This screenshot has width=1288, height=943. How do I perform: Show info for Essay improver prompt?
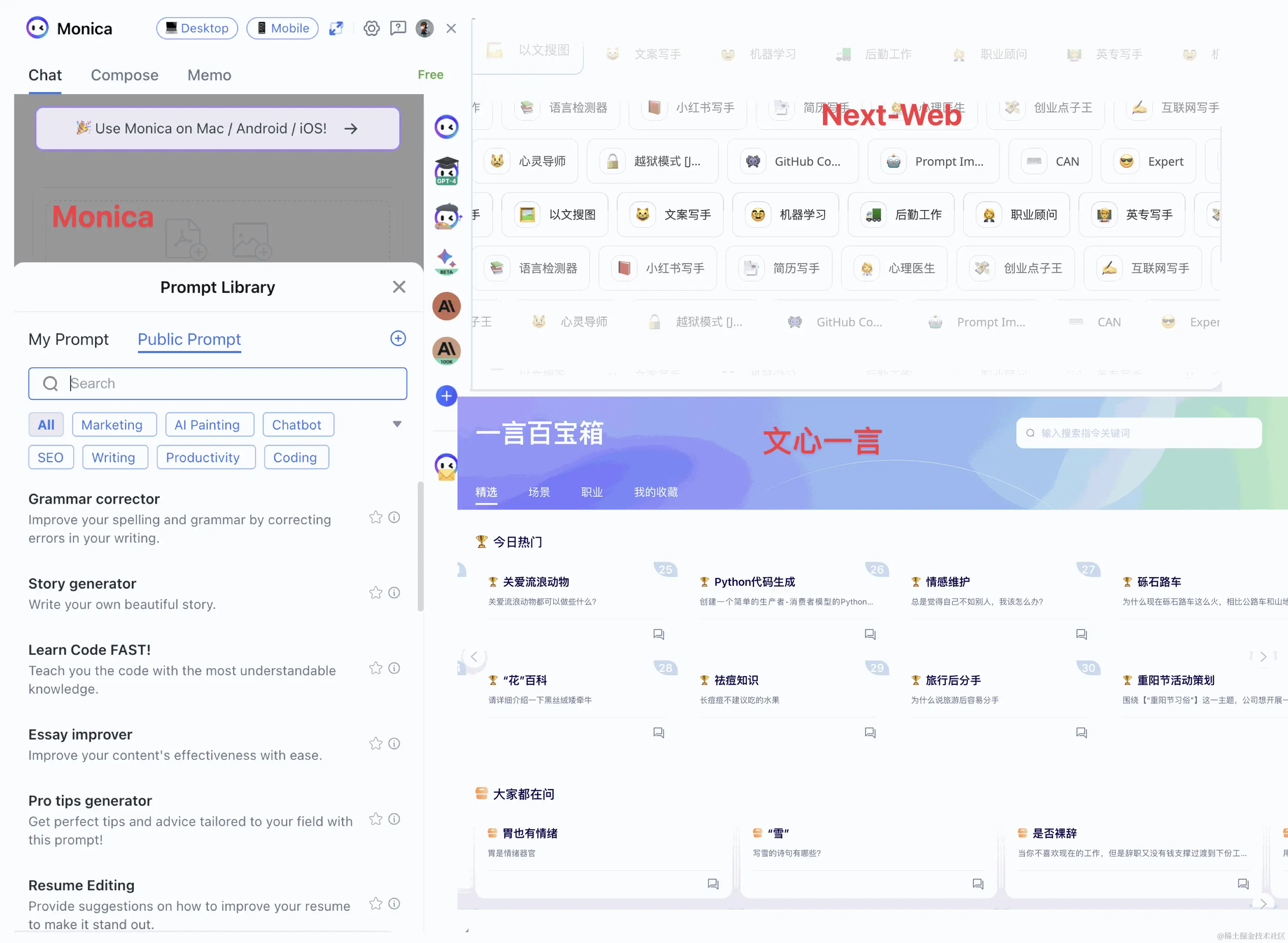point(394,743)
